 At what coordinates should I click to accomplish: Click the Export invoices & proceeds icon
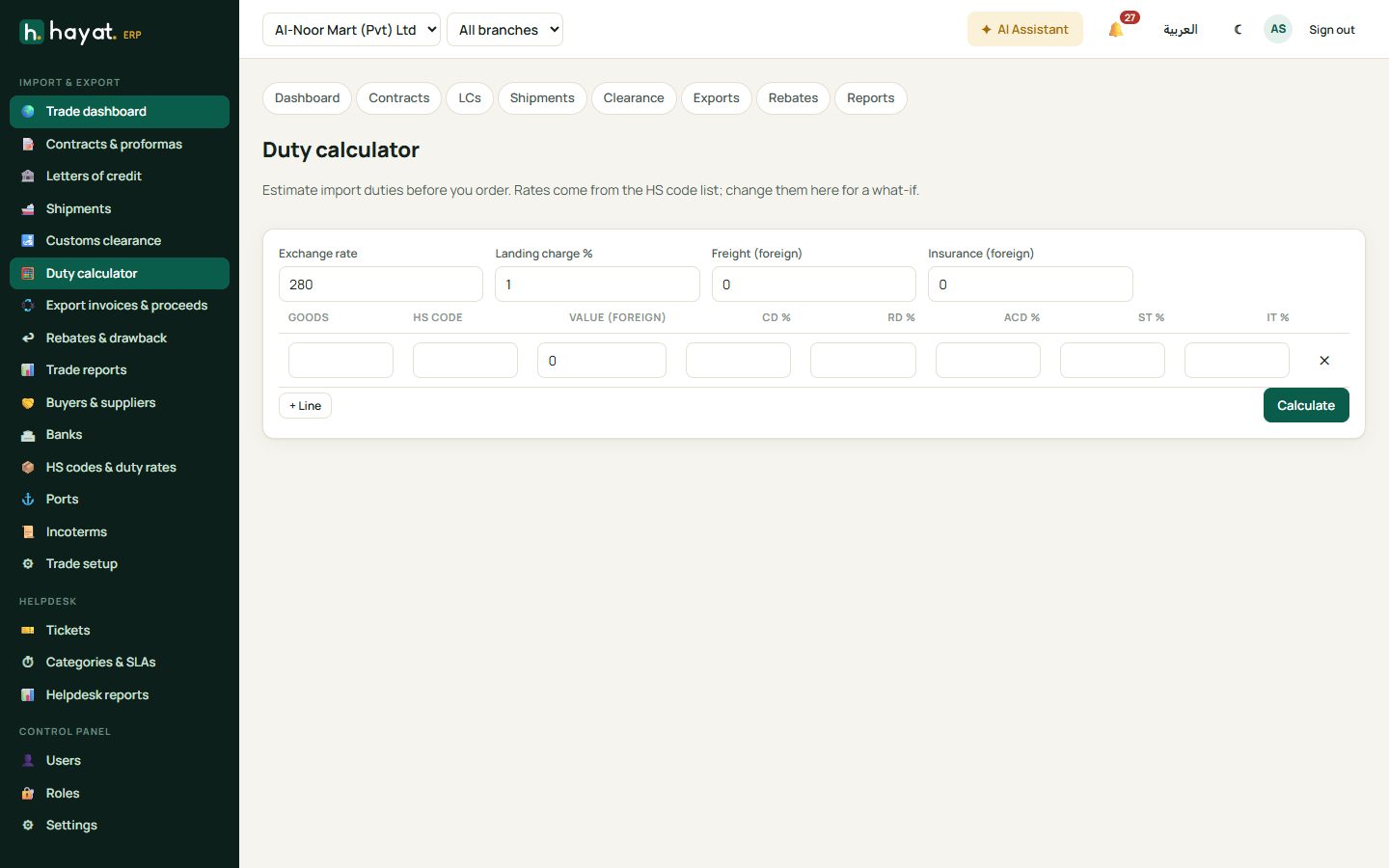pos(28,306)
